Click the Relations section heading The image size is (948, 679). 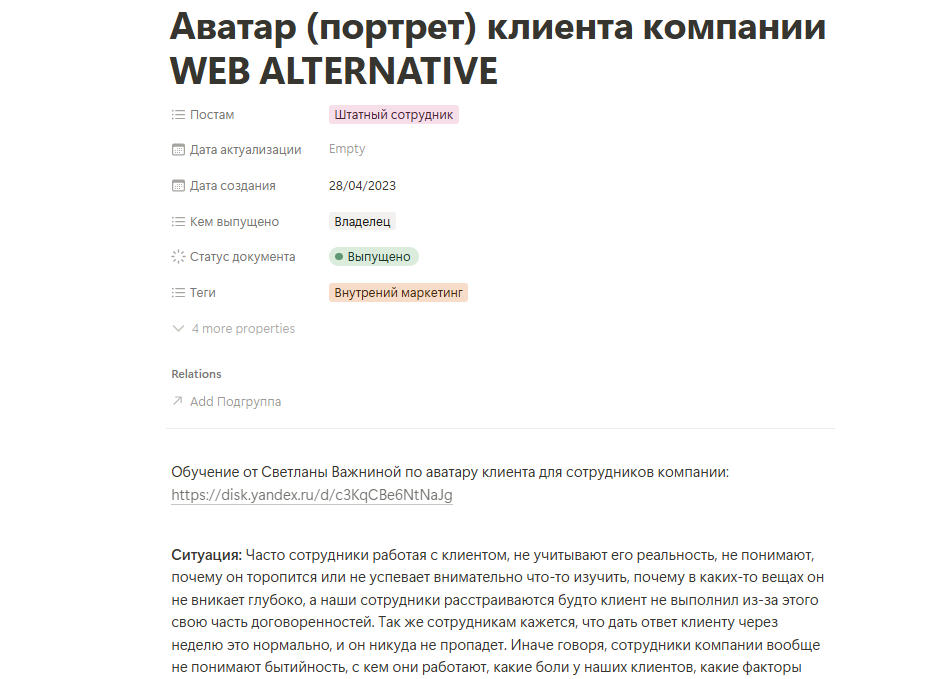point(196,374)
